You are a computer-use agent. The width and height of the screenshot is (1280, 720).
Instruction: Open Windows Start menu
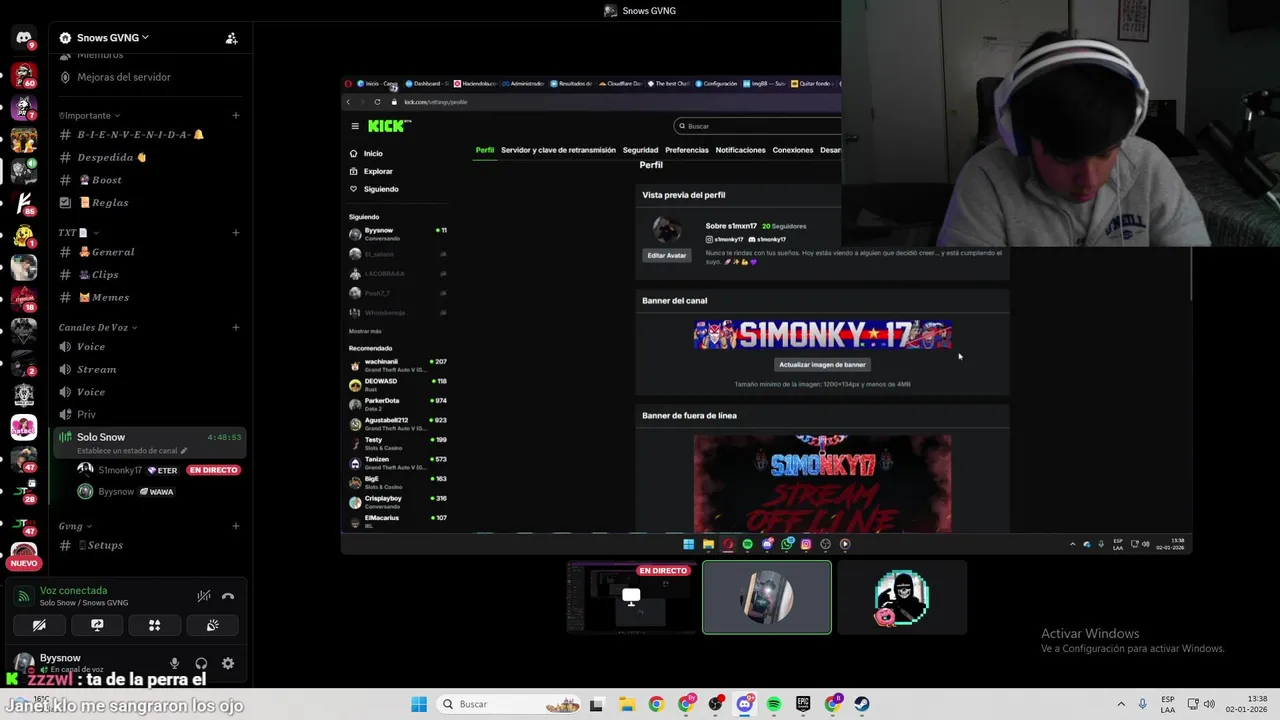[x=419, y=704]
